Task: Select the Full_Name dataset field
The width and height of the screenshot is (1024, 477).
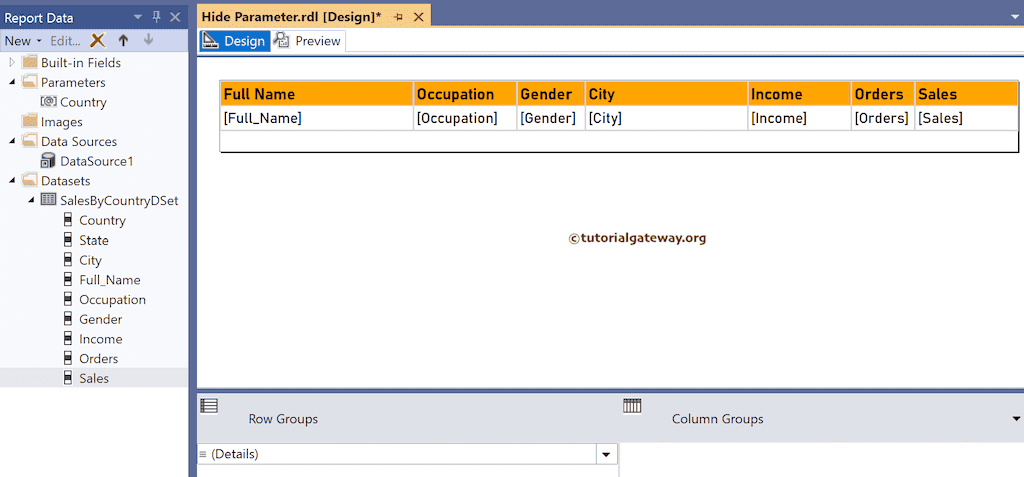Action: click(x=110, y=280)
